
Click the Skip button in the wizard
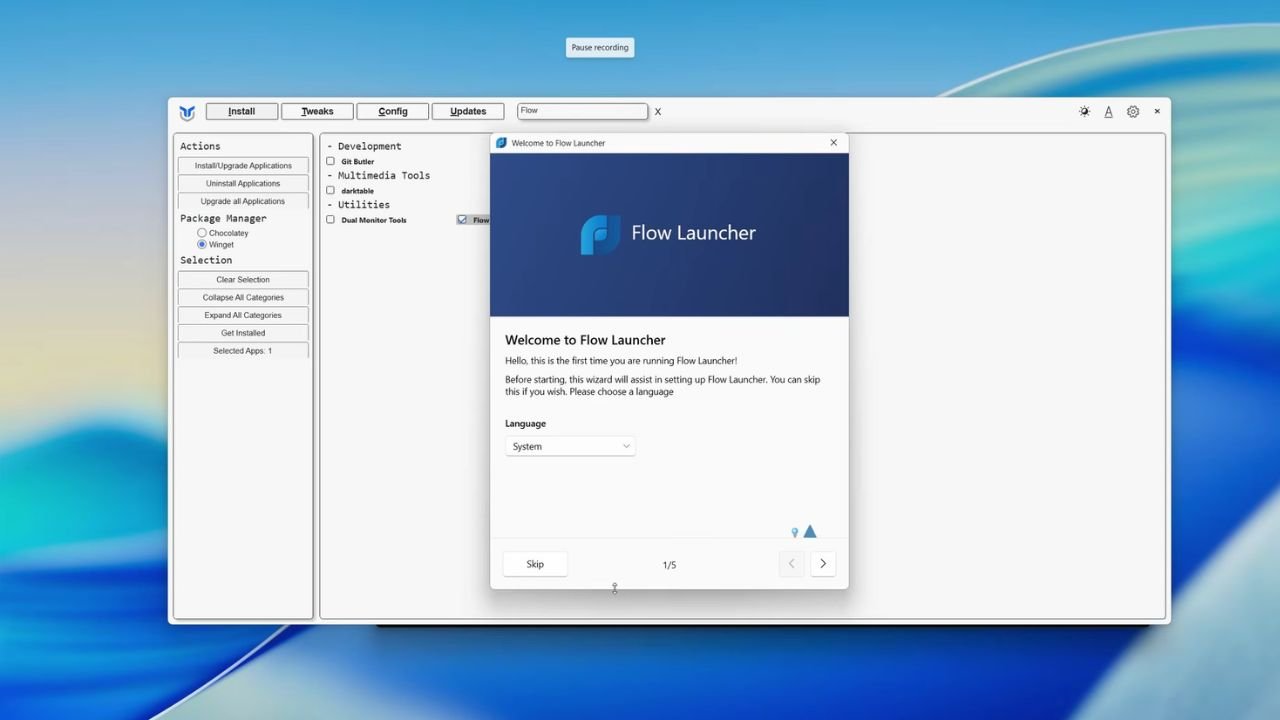535,563
